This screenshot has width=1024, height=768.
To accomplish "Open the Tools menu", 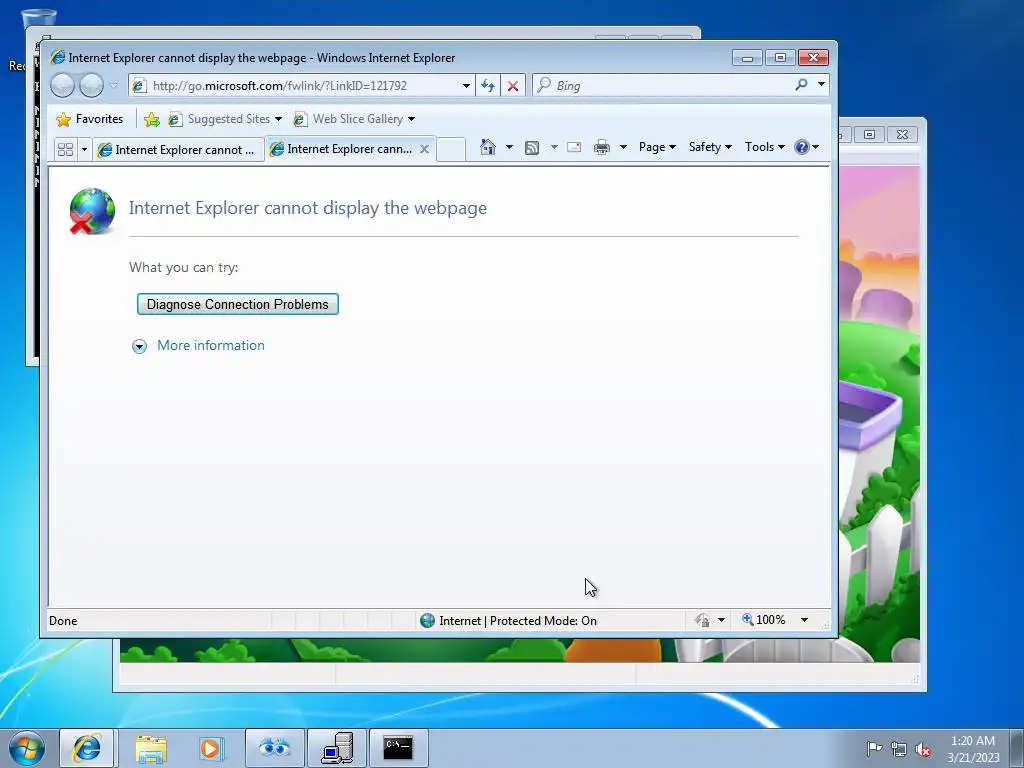I will click(x=765, y=147).
